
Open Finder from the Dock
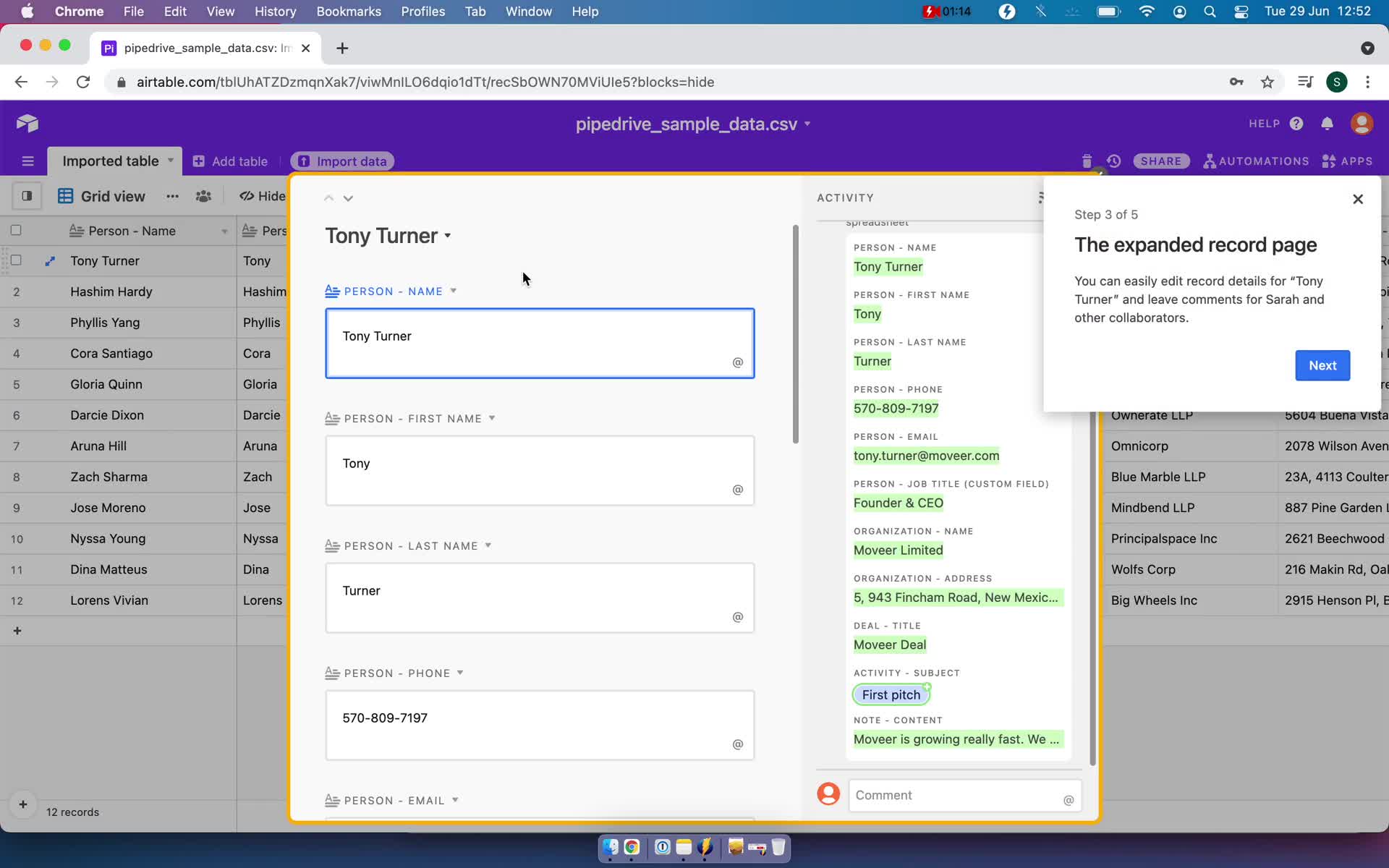click(611, 847)
